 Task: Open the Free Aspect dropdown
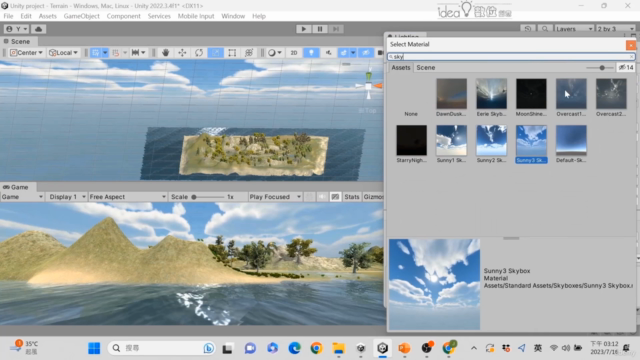click(x=127, y=197)
